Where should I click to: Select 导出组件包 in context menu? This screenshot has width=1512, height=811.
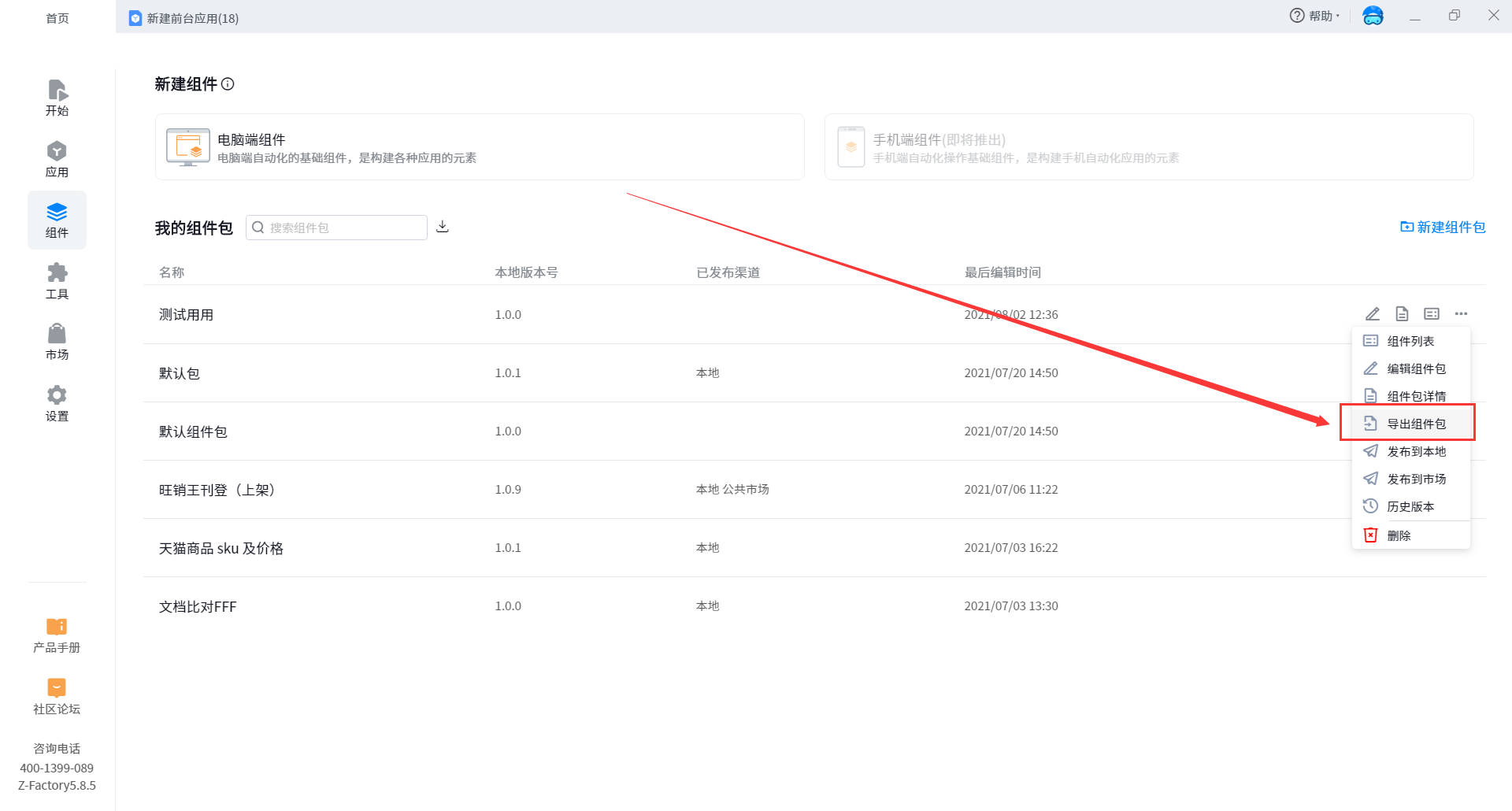click(1416, 424)
